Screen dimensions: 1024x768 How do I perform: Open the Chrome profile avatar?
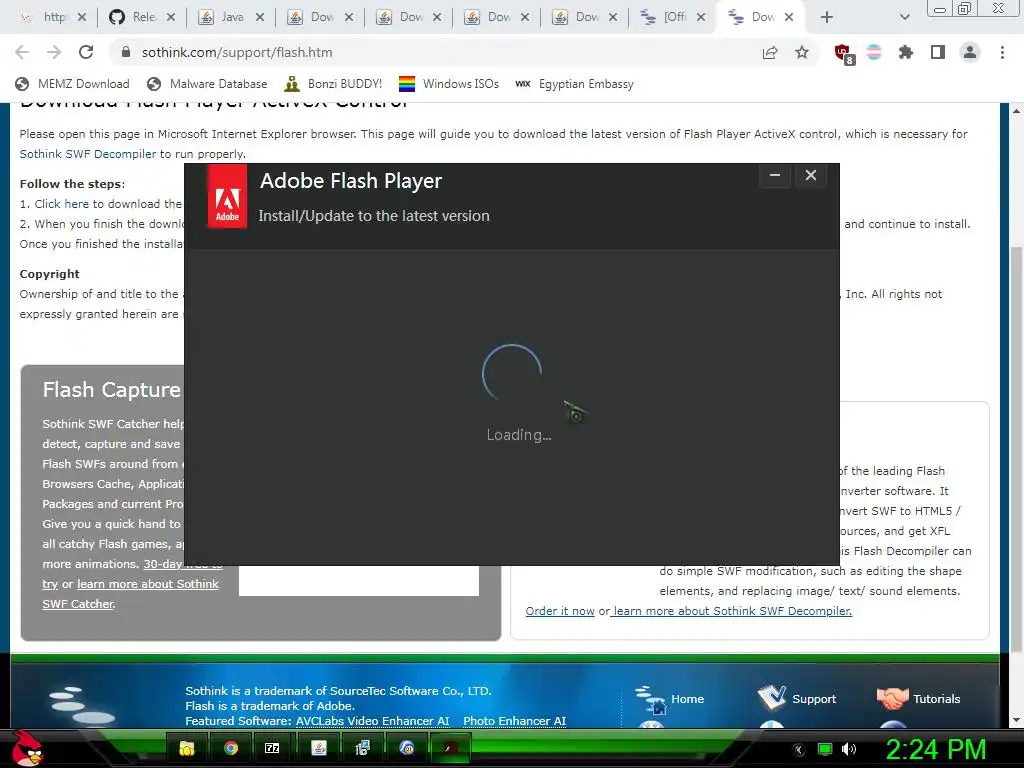[x=970, y=52]
